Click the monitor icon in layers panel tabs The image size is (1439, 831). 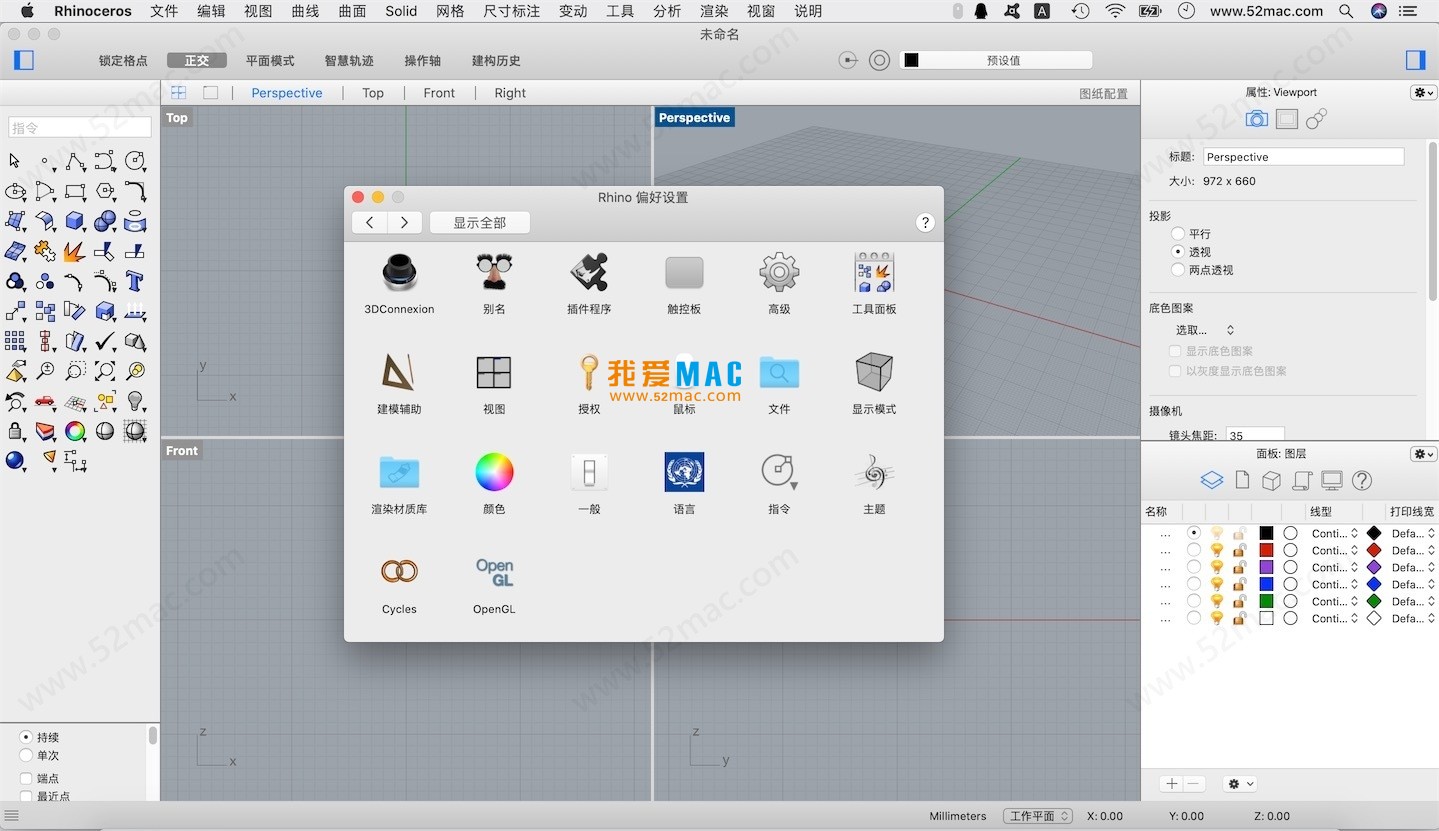1331,481
